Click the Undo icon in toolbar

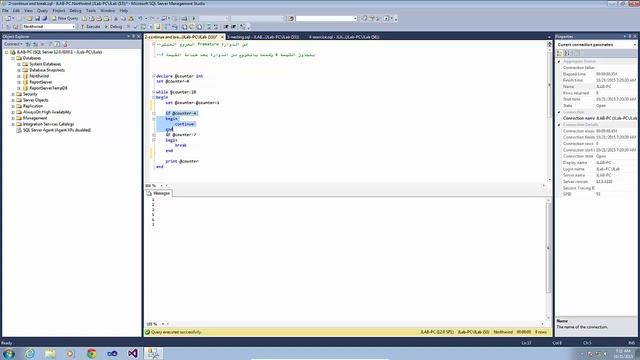(140, 18)
